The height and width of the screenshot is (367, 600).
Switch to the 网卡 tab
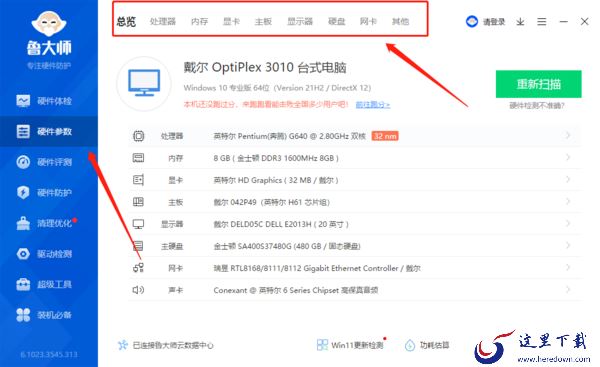pos(368,21)
